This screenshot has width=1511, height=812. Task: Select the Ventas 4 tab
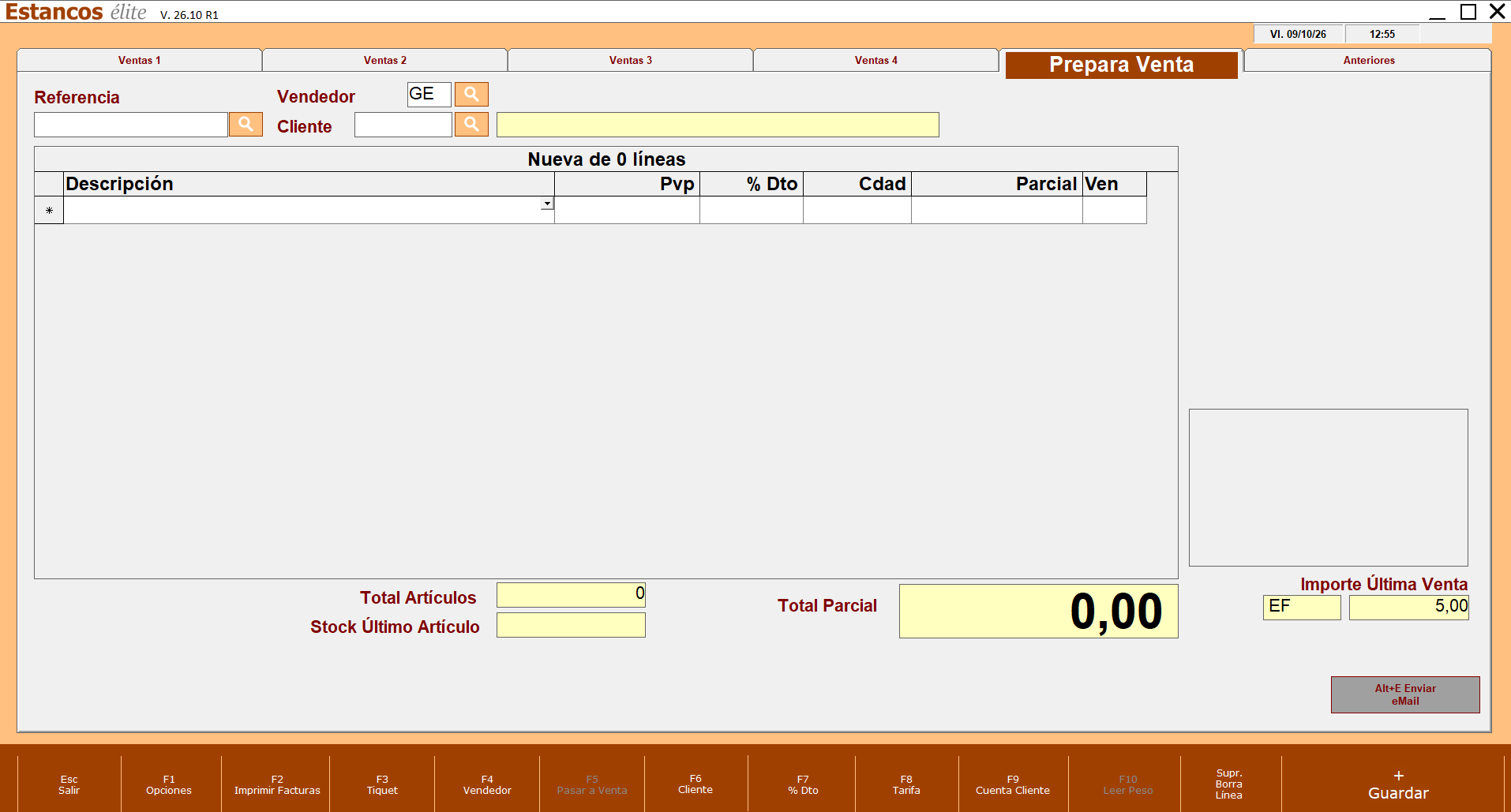[x=876, y=61]
